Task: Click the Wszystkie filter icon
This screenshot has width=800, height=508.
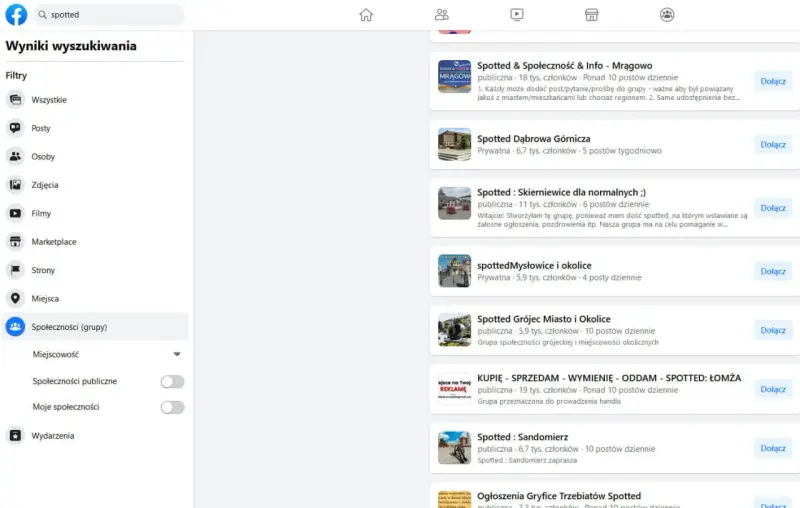Action: pyautogui.click(x=15, y=99)
